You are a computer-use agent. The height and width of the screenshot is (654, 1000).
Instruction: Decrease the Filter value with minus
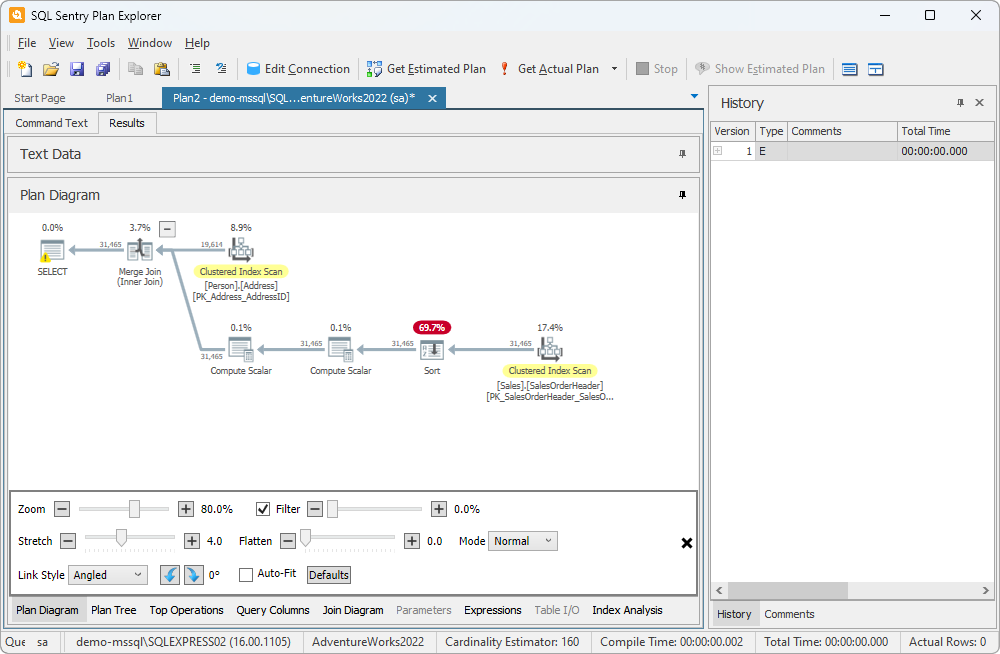(315, 509)
